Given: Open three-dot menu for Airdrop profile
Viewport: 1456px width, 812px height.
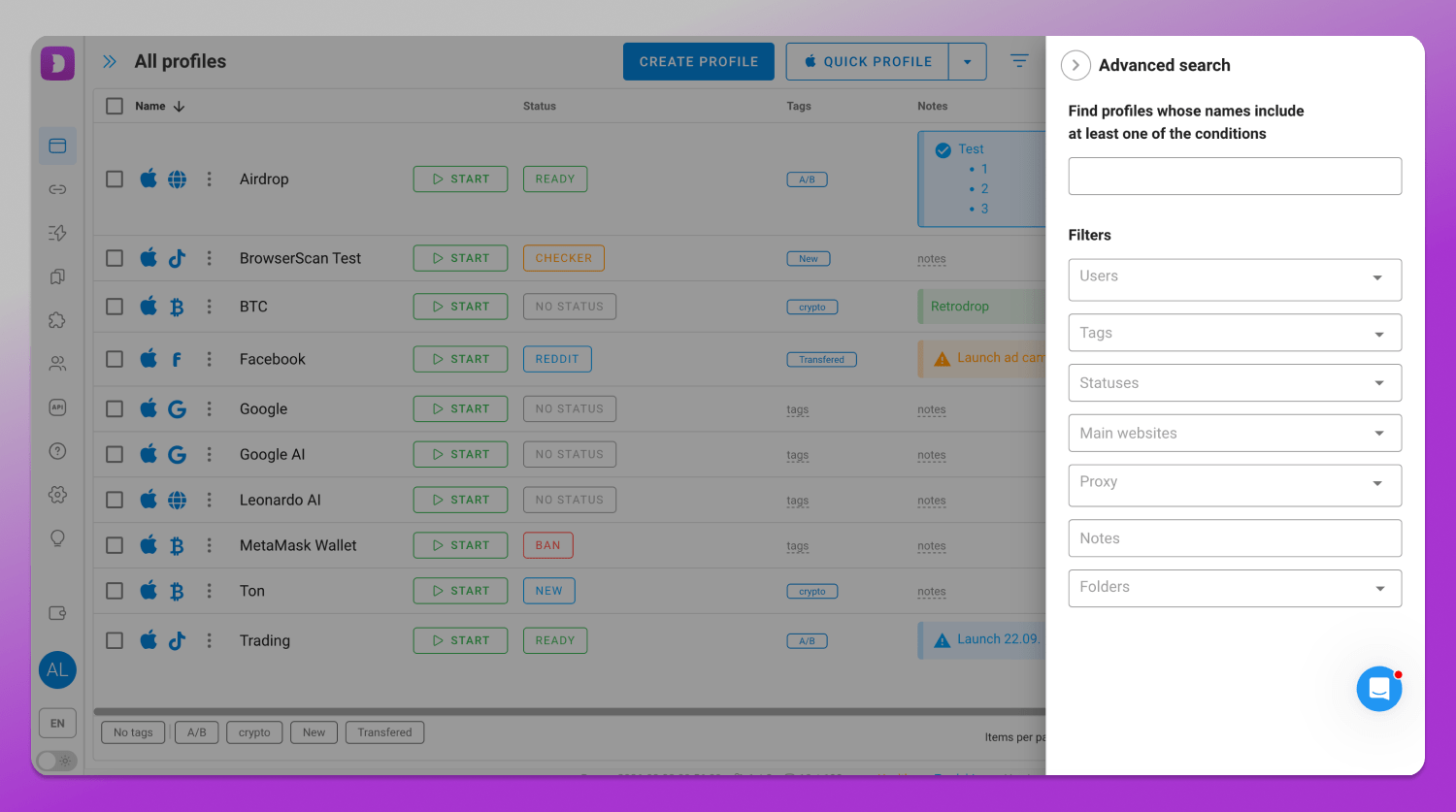Looking at the screenshot, I should pos(209,179).
